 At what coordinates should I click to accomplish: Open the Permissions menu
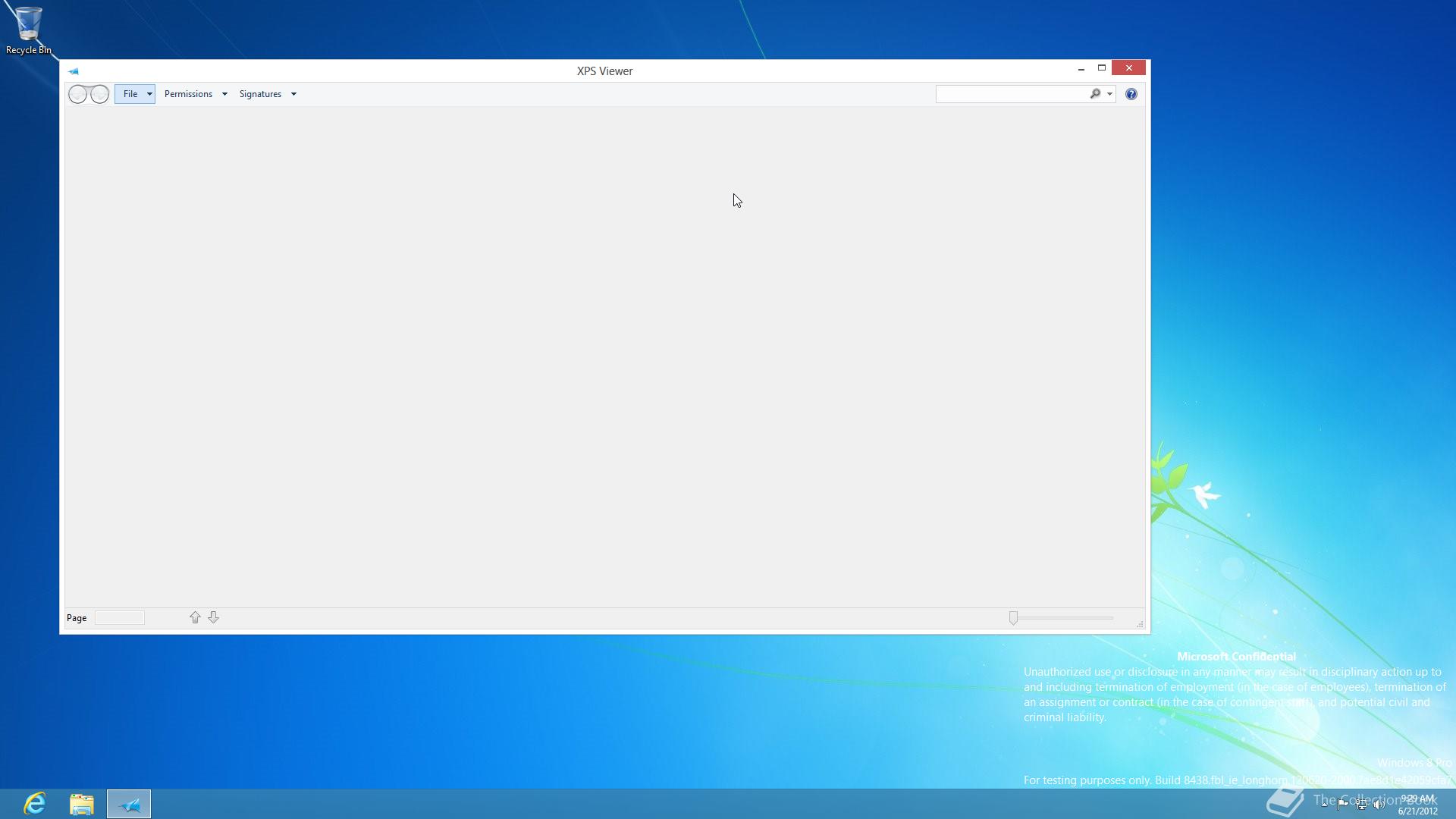pyautogui.click(x=188, y=94)
